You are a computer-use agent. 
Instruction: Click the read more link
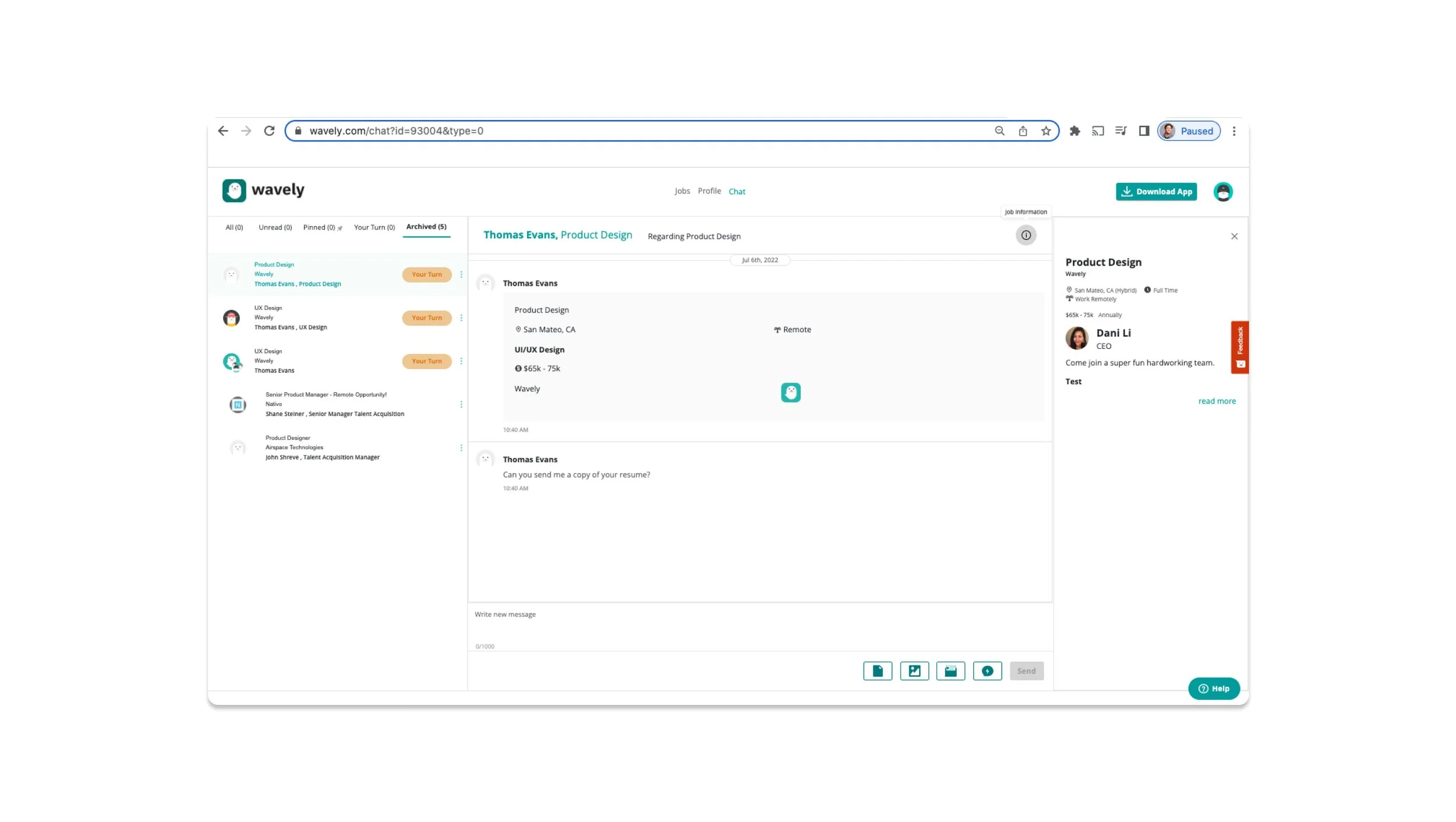tap(1217, 401)
